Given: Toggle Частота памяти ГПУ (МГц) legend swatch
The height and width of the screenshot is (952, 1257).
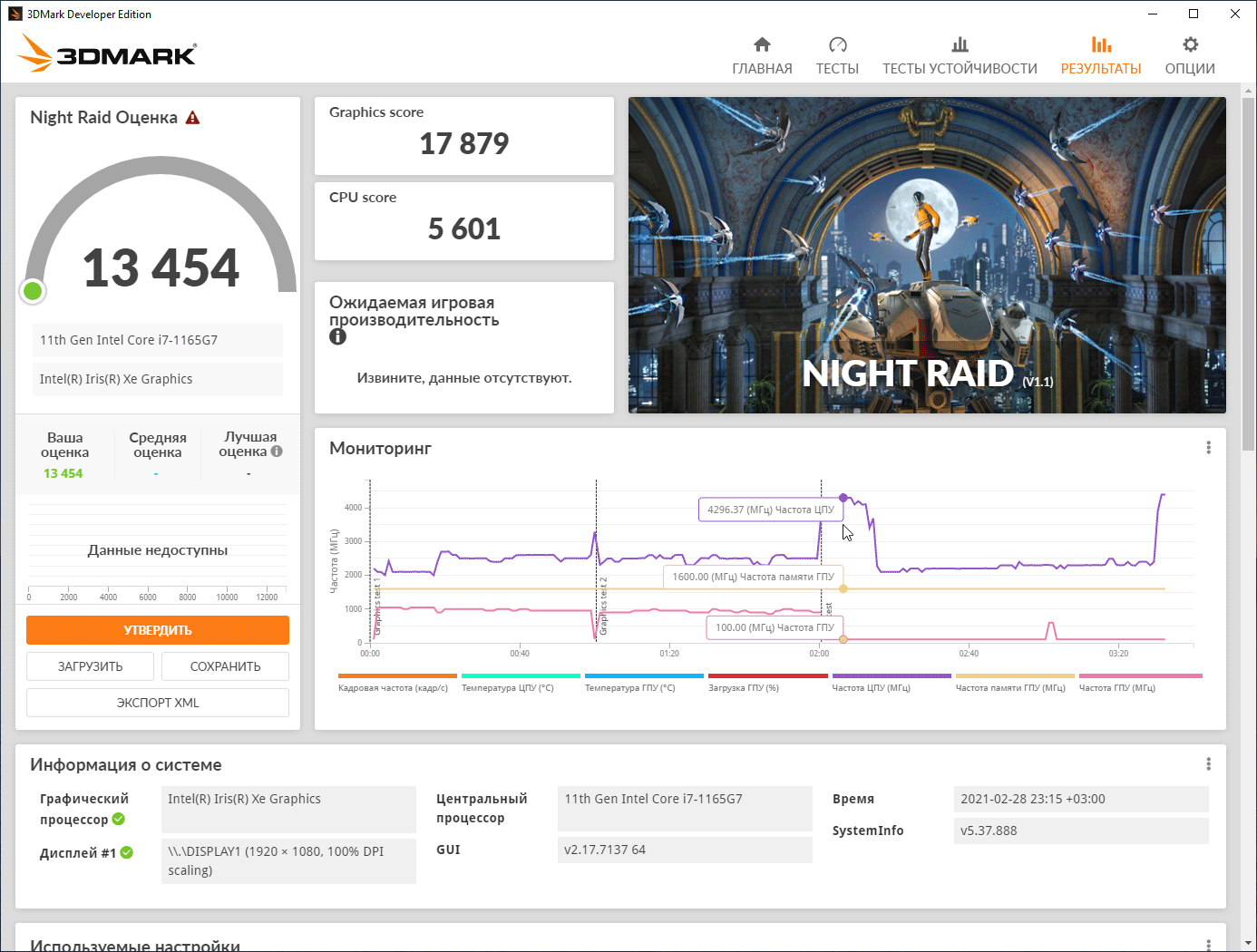Looking at the screenshot, I should (x=1015, y=675).
